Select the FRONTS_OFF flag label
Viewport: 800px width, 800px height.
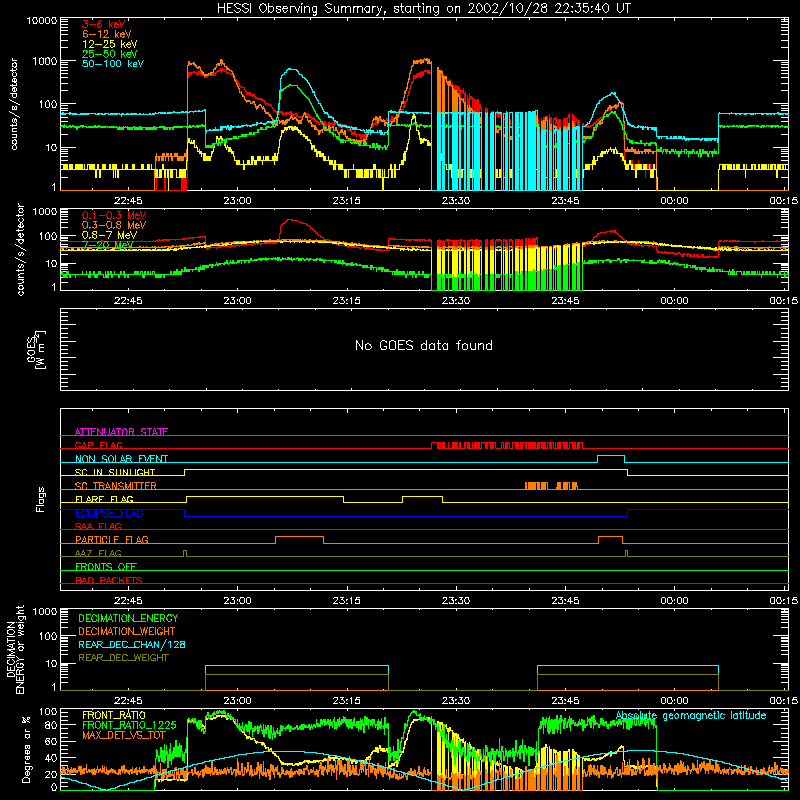click(106, 566)
